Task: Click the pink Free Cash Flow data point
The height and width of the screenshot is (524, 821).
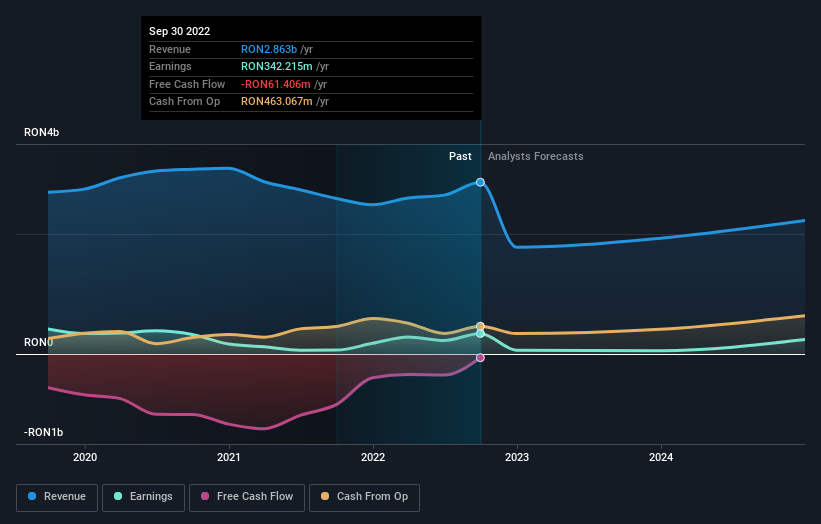Action: (480, 358)
